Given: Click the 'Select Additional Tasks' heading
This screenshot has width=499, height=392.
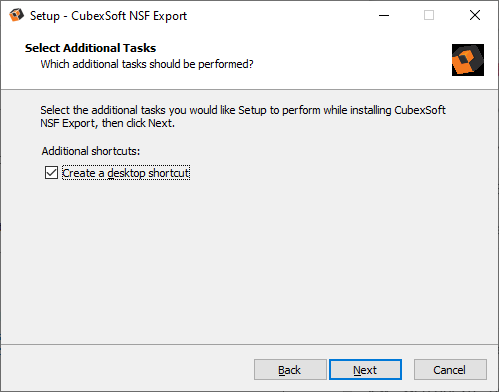Looking at the screenshot, I should [x=90, y=48].
